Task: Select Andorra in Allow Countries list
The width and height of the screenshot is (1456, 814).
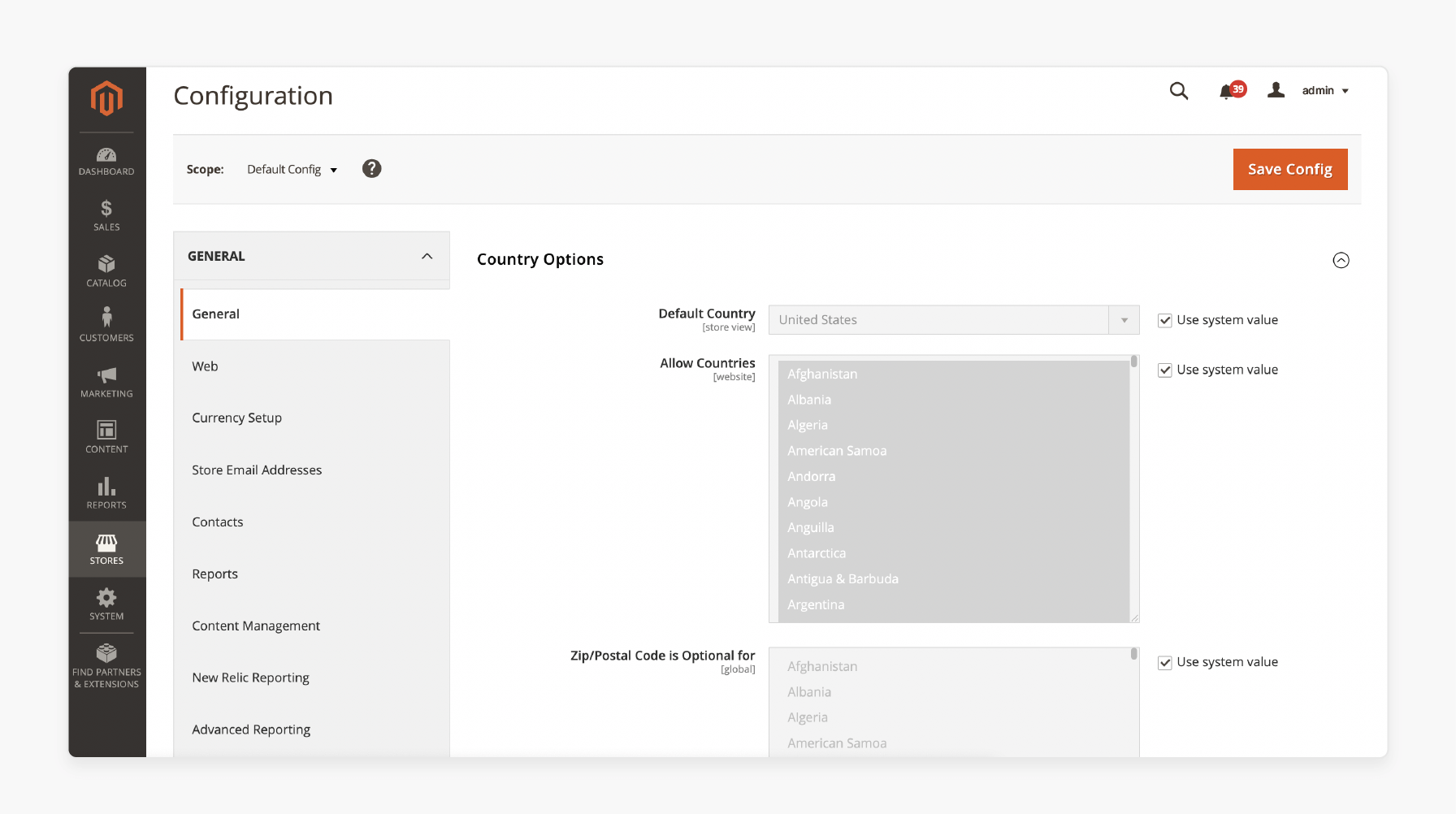Action: point(954,477)
